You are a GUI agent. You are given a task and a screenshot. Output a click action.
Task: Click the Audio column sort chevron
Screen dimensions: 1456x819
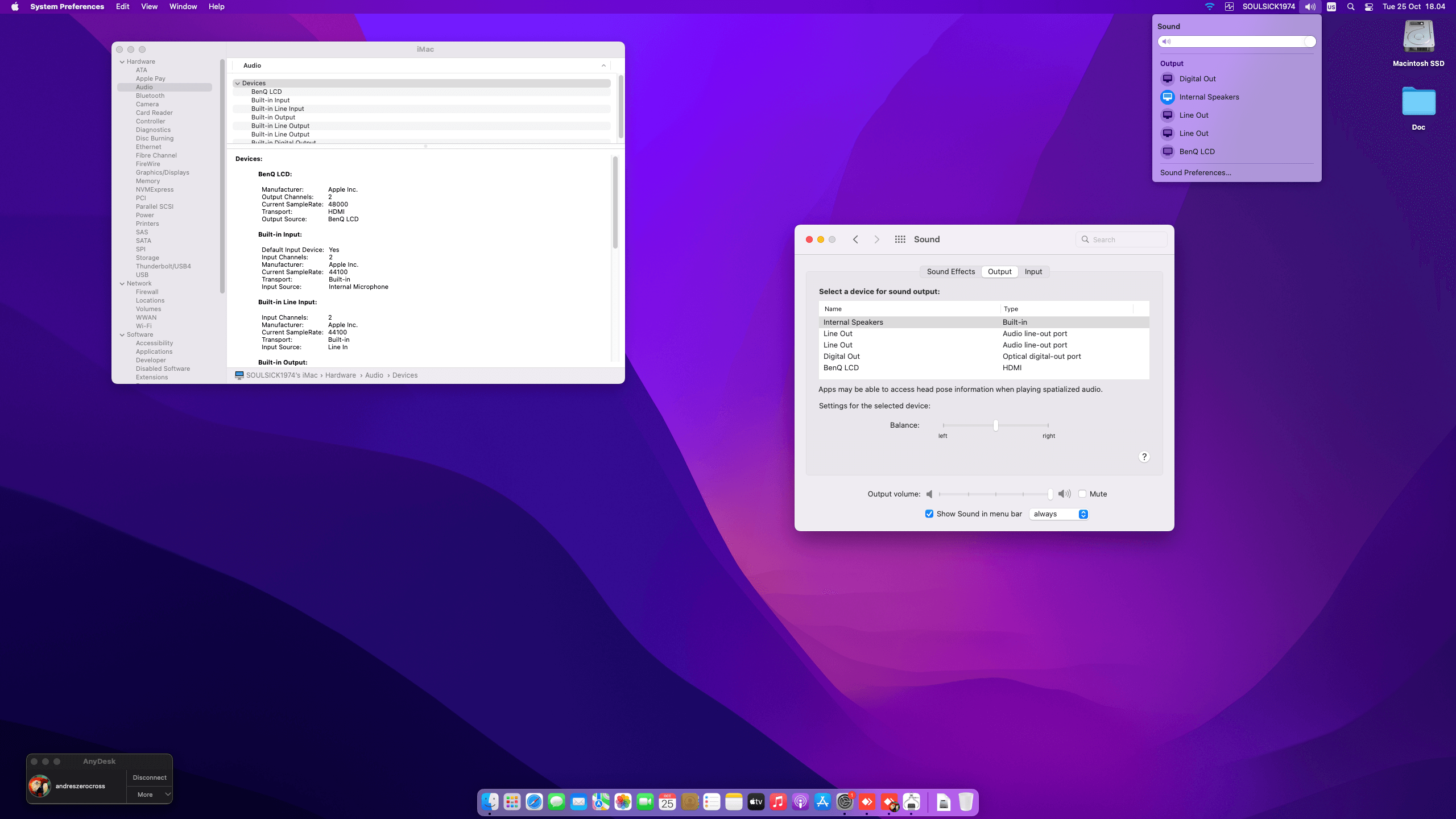point(603,65)
